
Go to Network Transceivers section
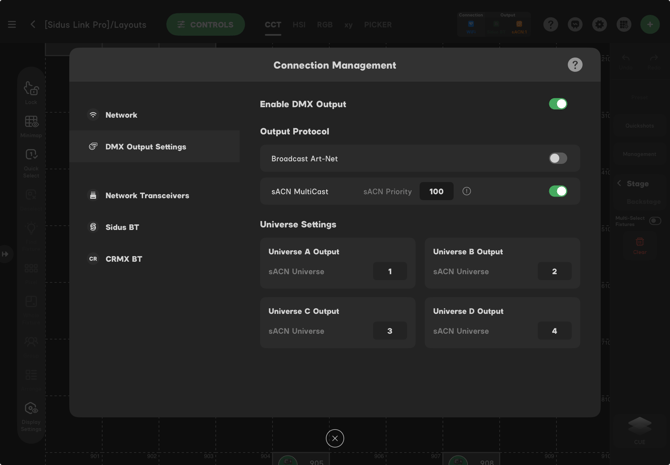[x=147, y=195]
